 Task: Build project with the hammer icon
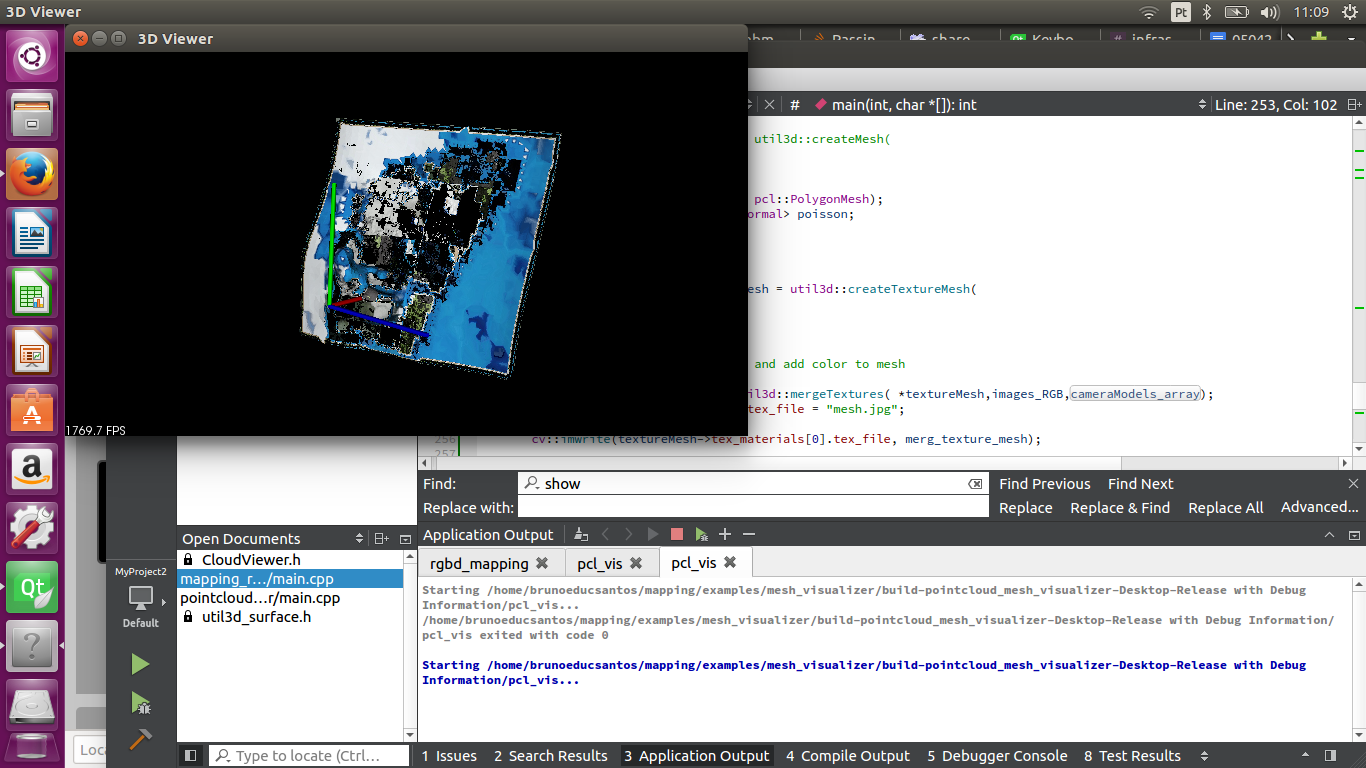(140, 741)
